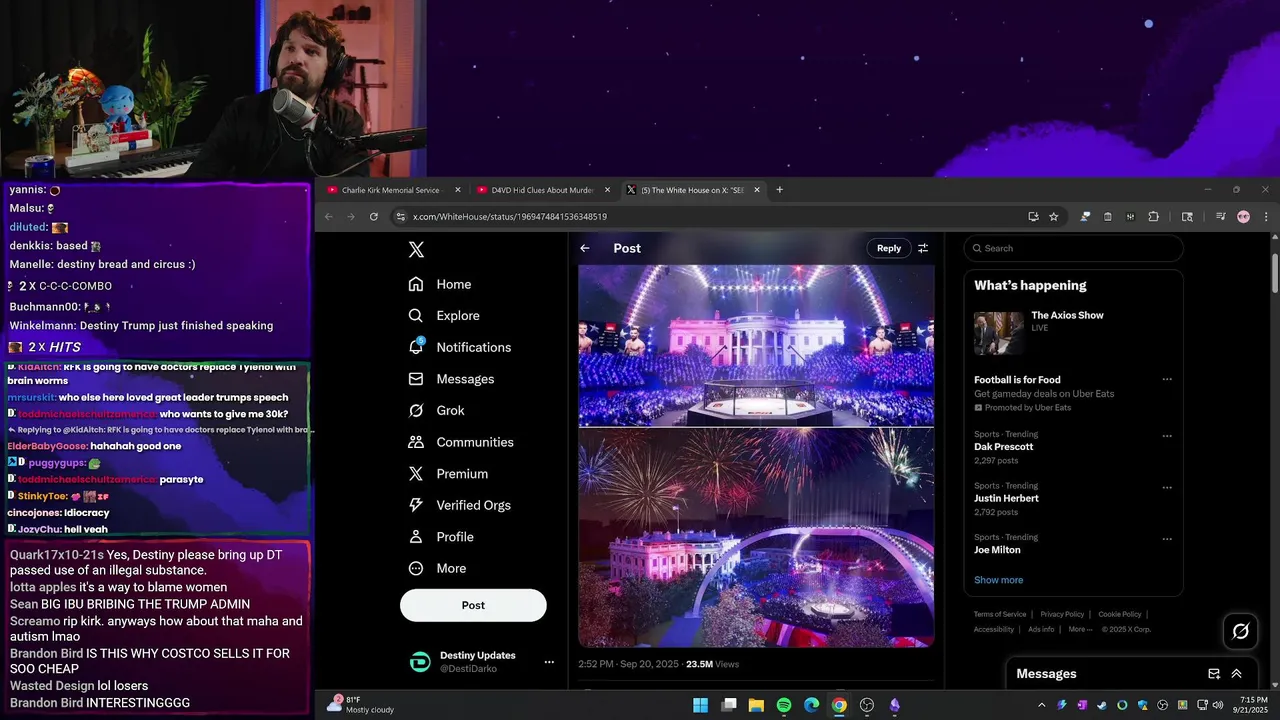This screenshot has height=720, width=1280.
Task: Open Accessibility footer link
Action: point(994,629)
